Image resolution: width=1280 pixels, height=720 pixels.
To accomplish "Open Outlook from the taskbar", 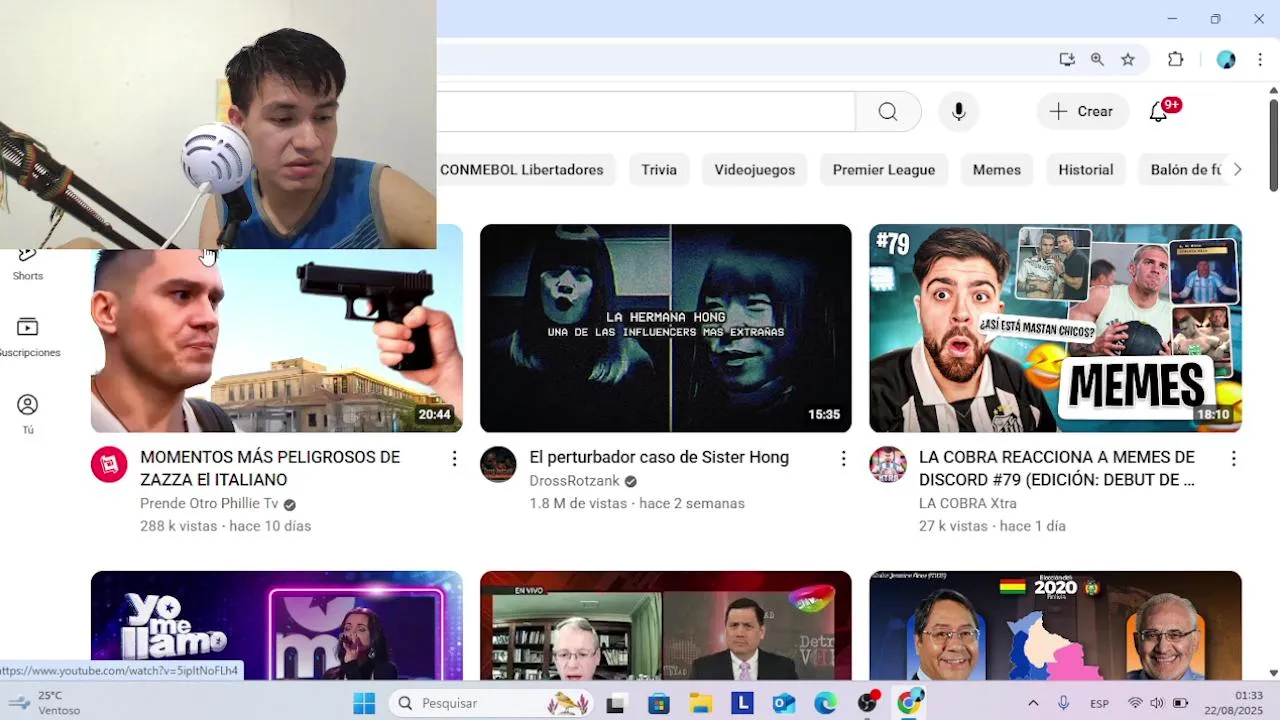I will [784, 704].
